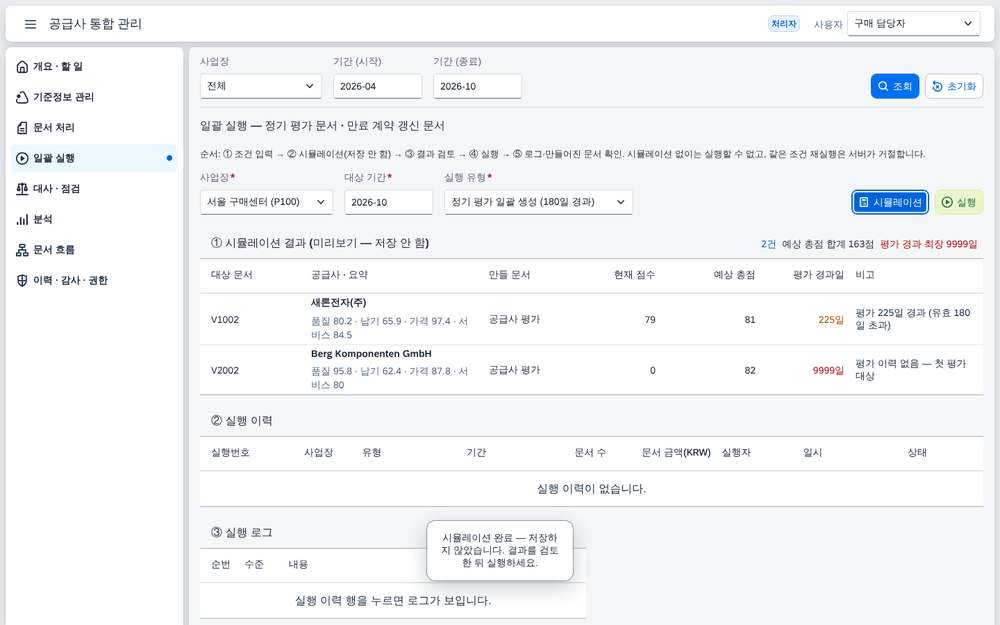Click supplier name 새론전자(주)

point(339,303)
